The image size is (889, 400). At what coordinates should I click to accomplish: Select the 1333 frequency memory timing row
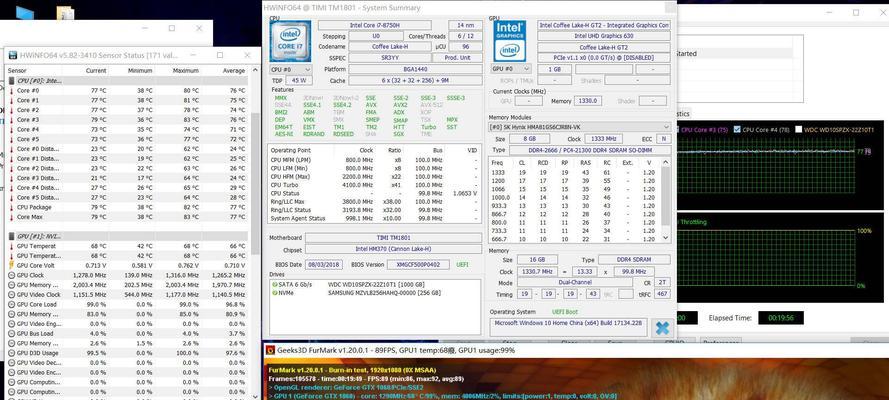point(575,172)
